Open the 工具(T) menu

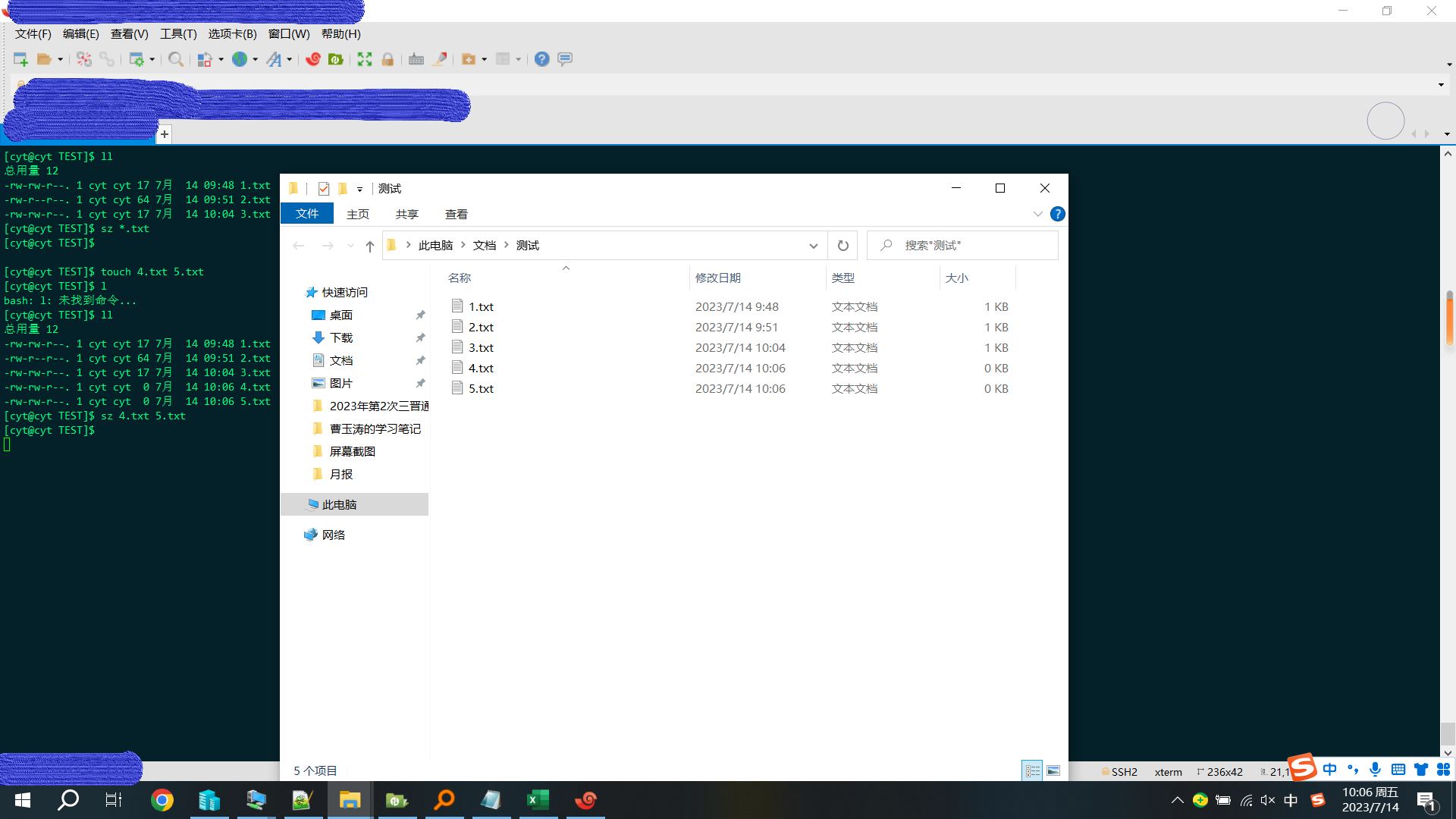pyautogui.click(x=178, y=34)
